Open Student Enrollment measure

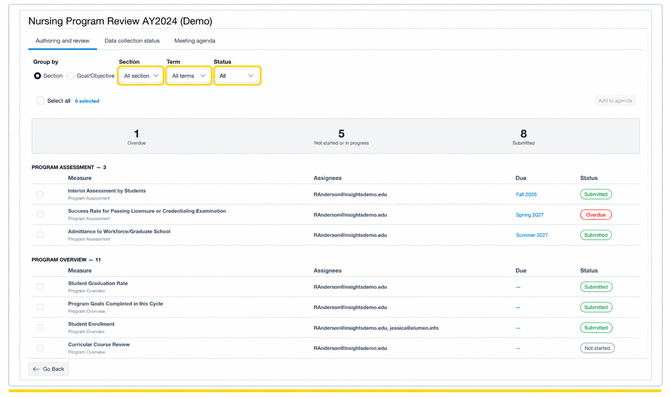(x=91, y=324)
